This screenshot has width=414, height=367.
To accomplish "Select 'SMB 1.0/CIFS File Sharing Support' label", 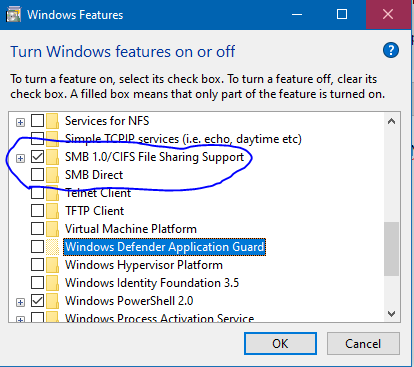I will click(154, 157).
